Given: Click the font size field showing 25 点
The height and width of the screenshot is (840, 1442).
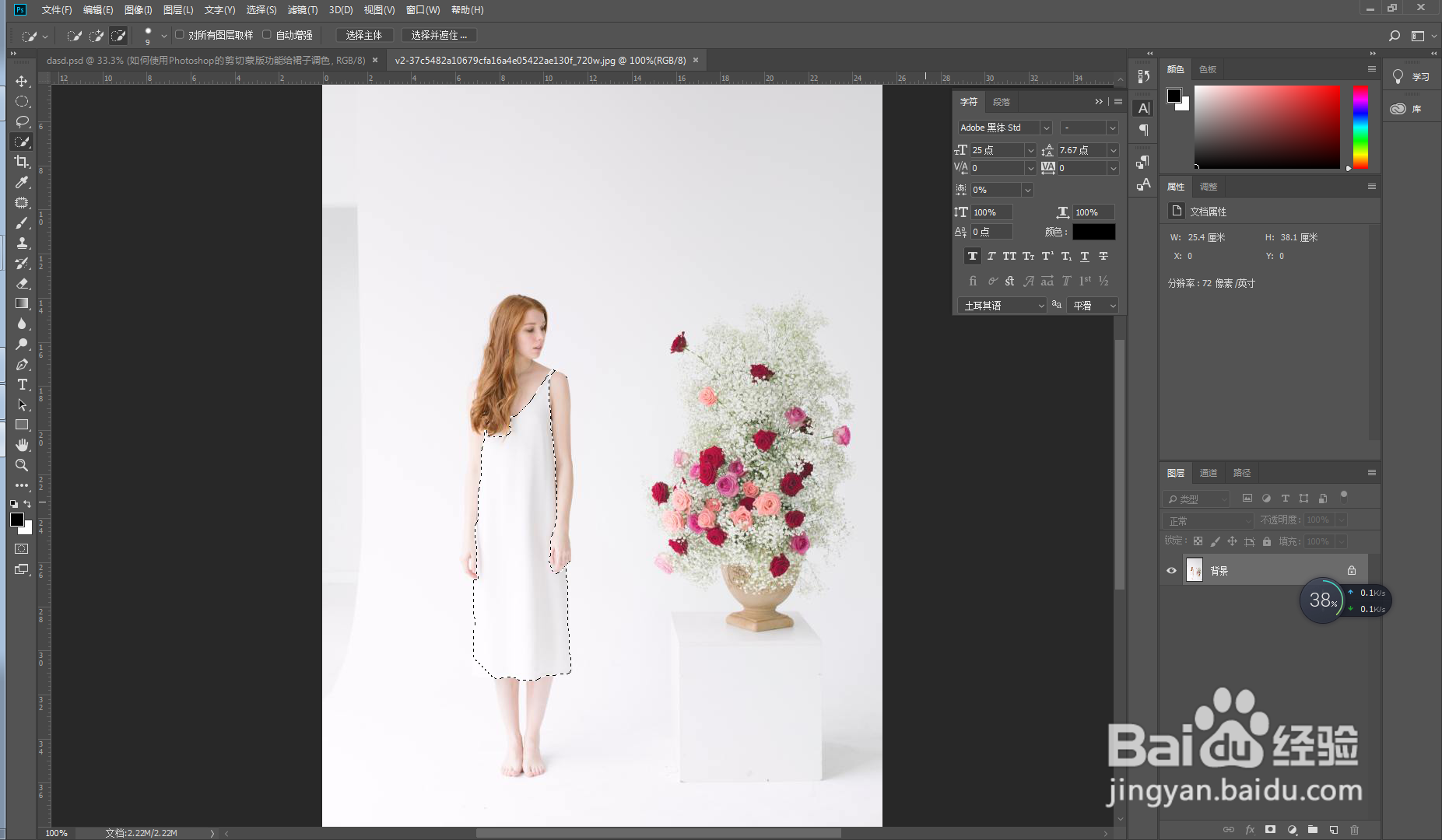Looking at the screenshot, I should tap(997, 150).
